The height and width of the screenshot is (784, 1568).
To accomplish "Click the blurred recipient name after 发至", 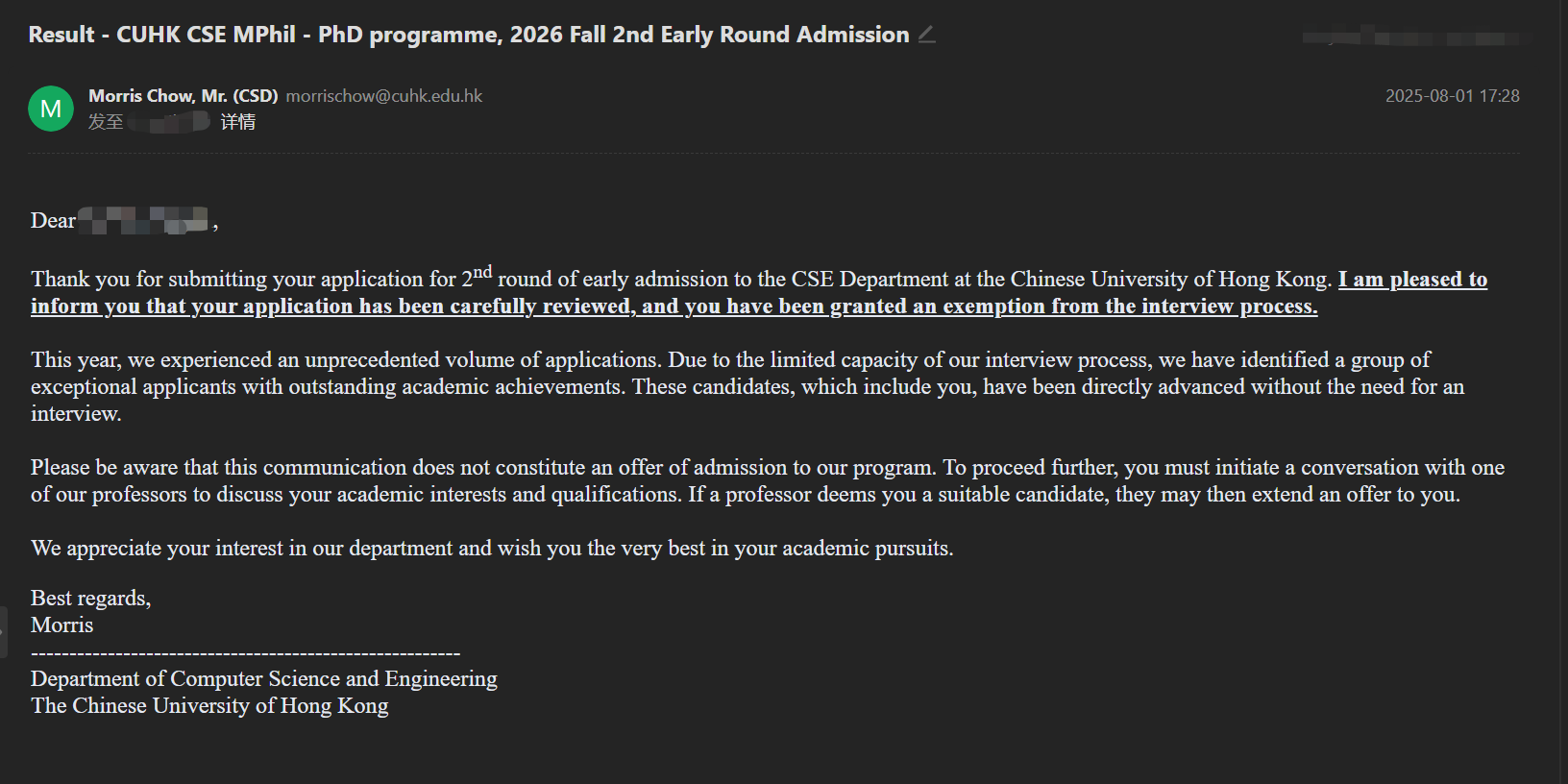I will 169,122.
